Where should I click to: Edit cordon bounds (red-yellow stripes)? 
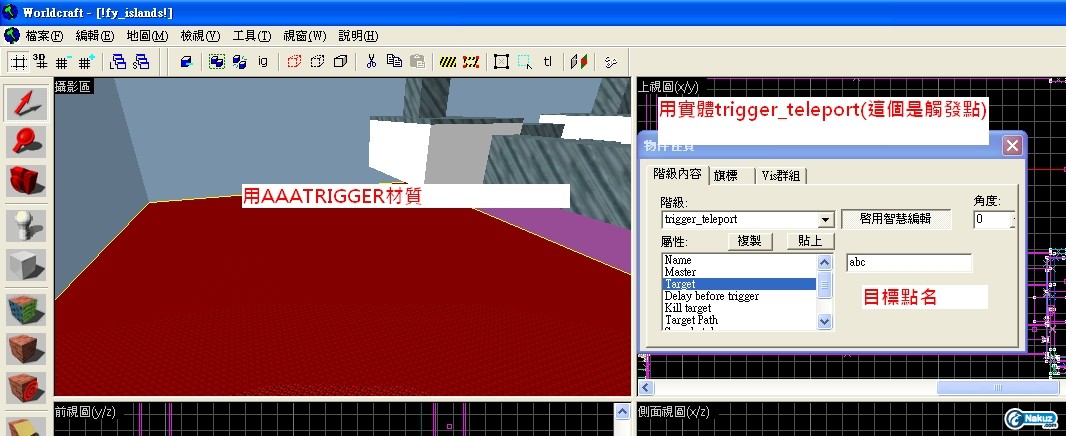coord(470,63)
